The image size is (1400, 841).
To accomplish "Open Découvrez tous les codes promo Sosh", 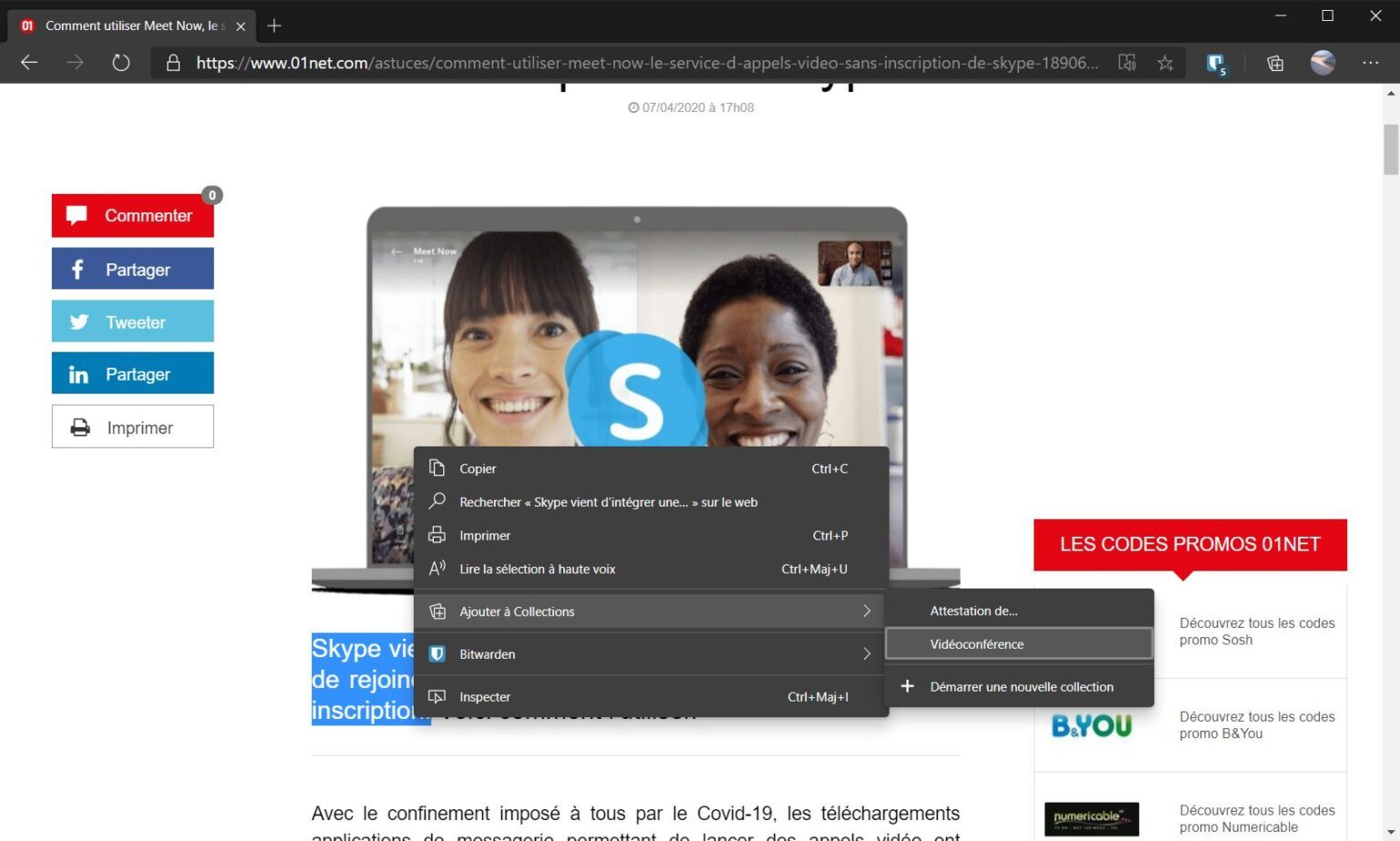I will pos(1257,631).
